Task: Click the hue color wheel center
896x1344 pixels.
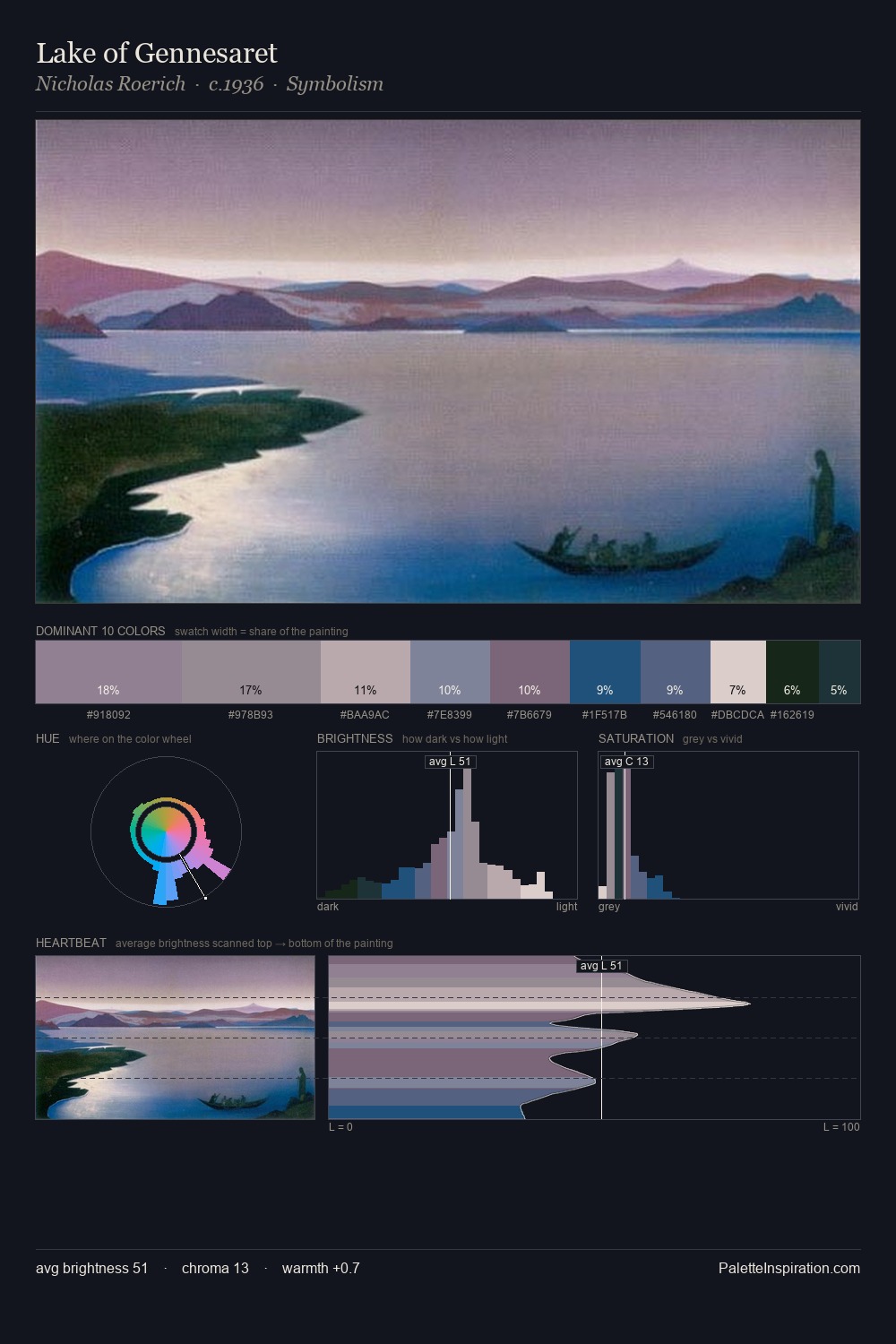Action: pyautogui.click(x=166, y=832)
